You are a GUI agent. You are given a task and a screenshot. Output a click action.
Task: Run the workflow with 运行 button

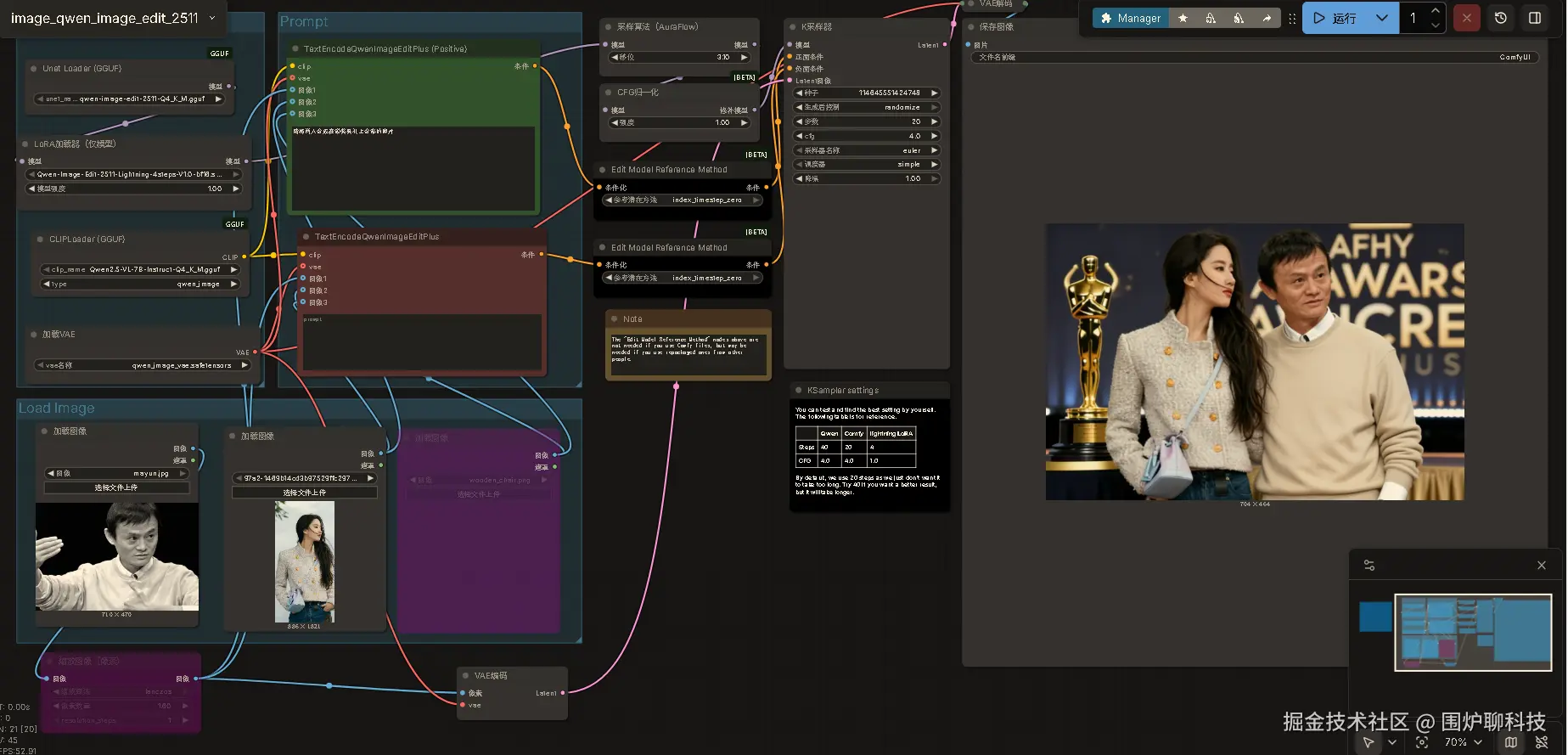1335,18
